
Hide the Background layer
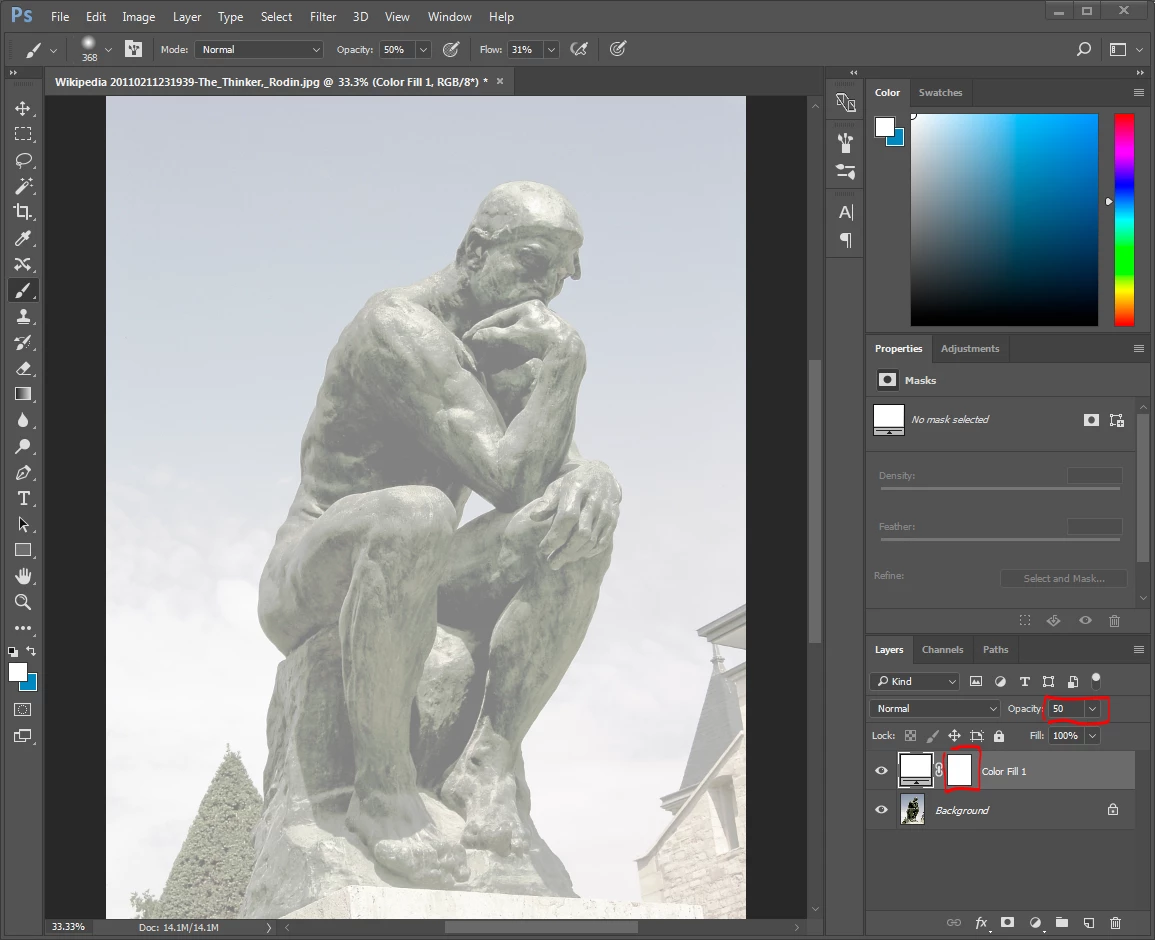click(x=881, y=810)
